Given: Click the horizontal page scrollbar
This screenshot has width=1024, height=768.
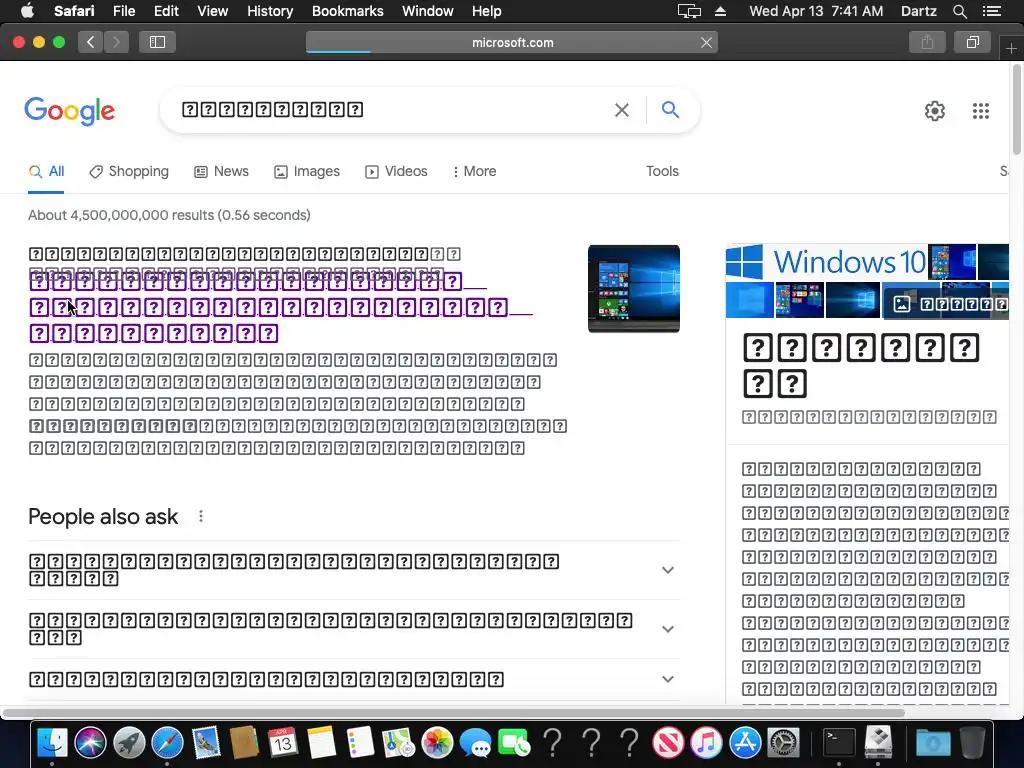Looking at the screenshot, I should pyautogui.click(x=454, y=712).
